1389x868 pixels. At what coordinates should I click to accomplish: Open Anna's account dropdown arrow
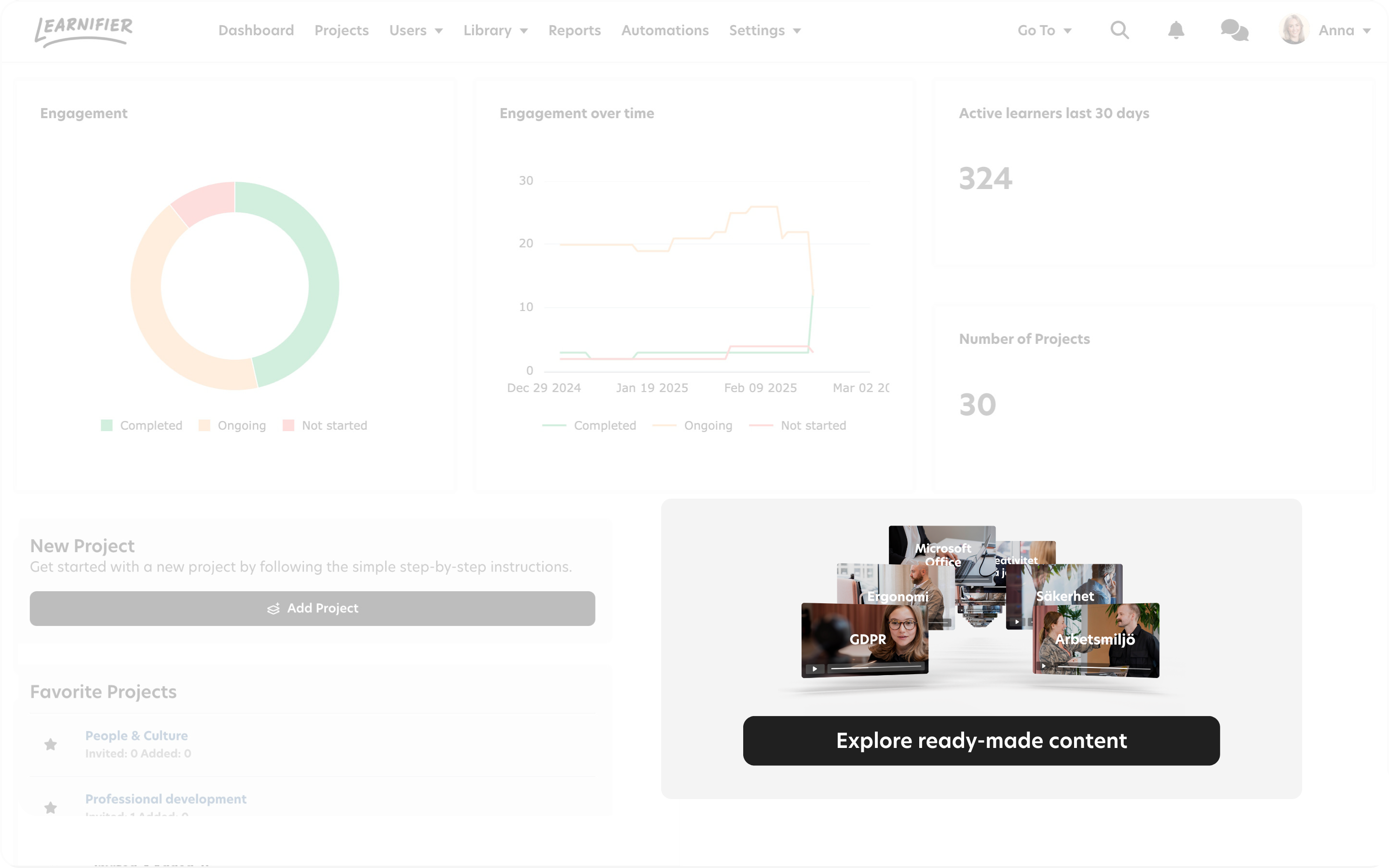point(1366,31)
